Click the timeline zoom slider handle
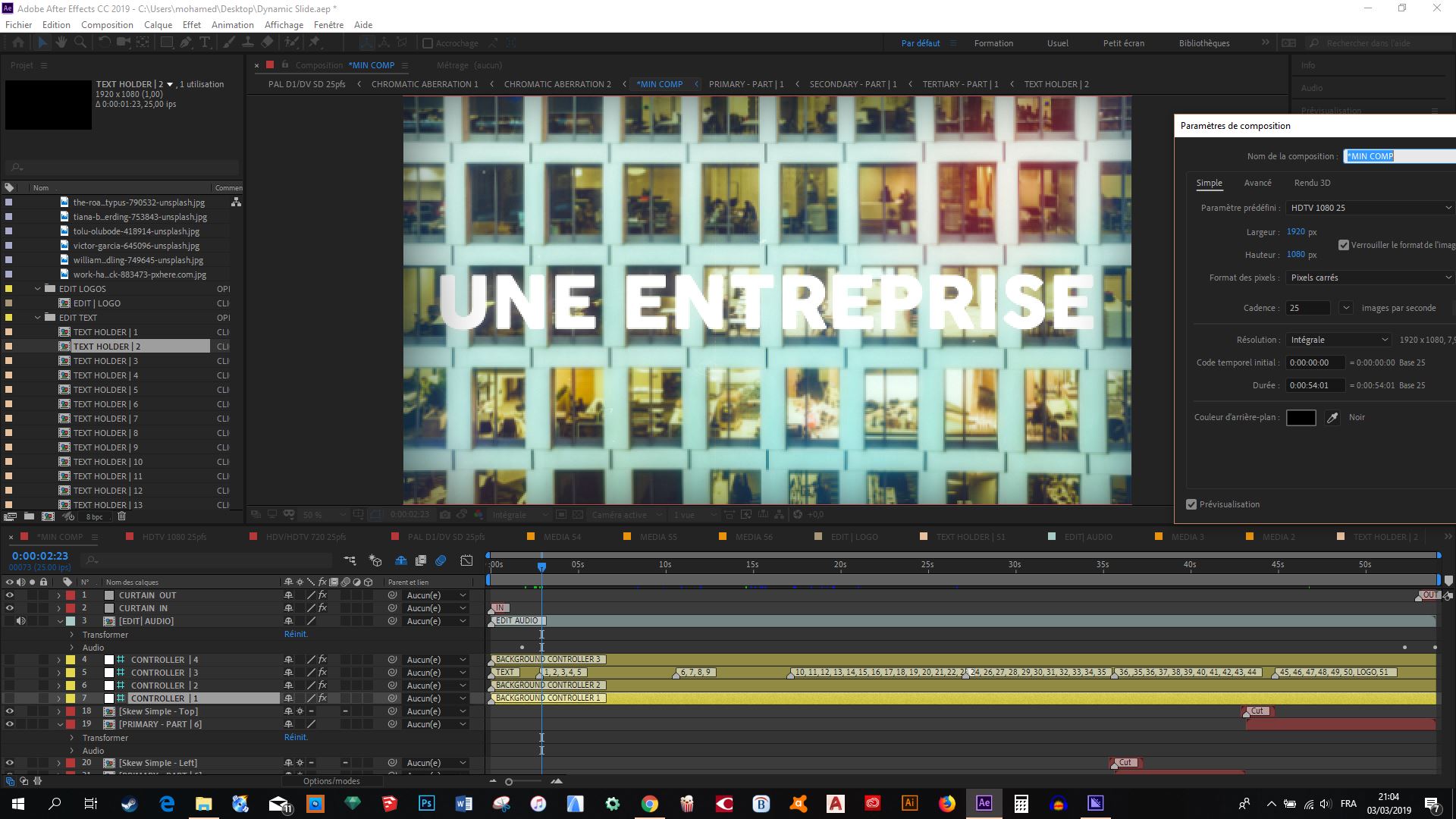Viewport: 1456px width, 819px height. coord(509,782)
